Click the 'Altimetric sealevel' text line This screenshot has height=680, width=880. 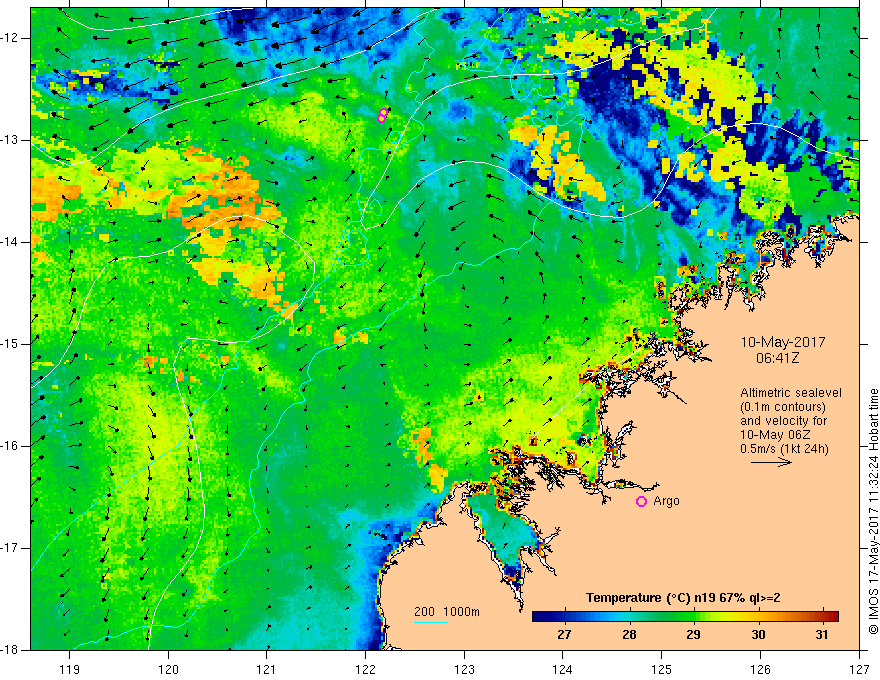tap(791, 393)
